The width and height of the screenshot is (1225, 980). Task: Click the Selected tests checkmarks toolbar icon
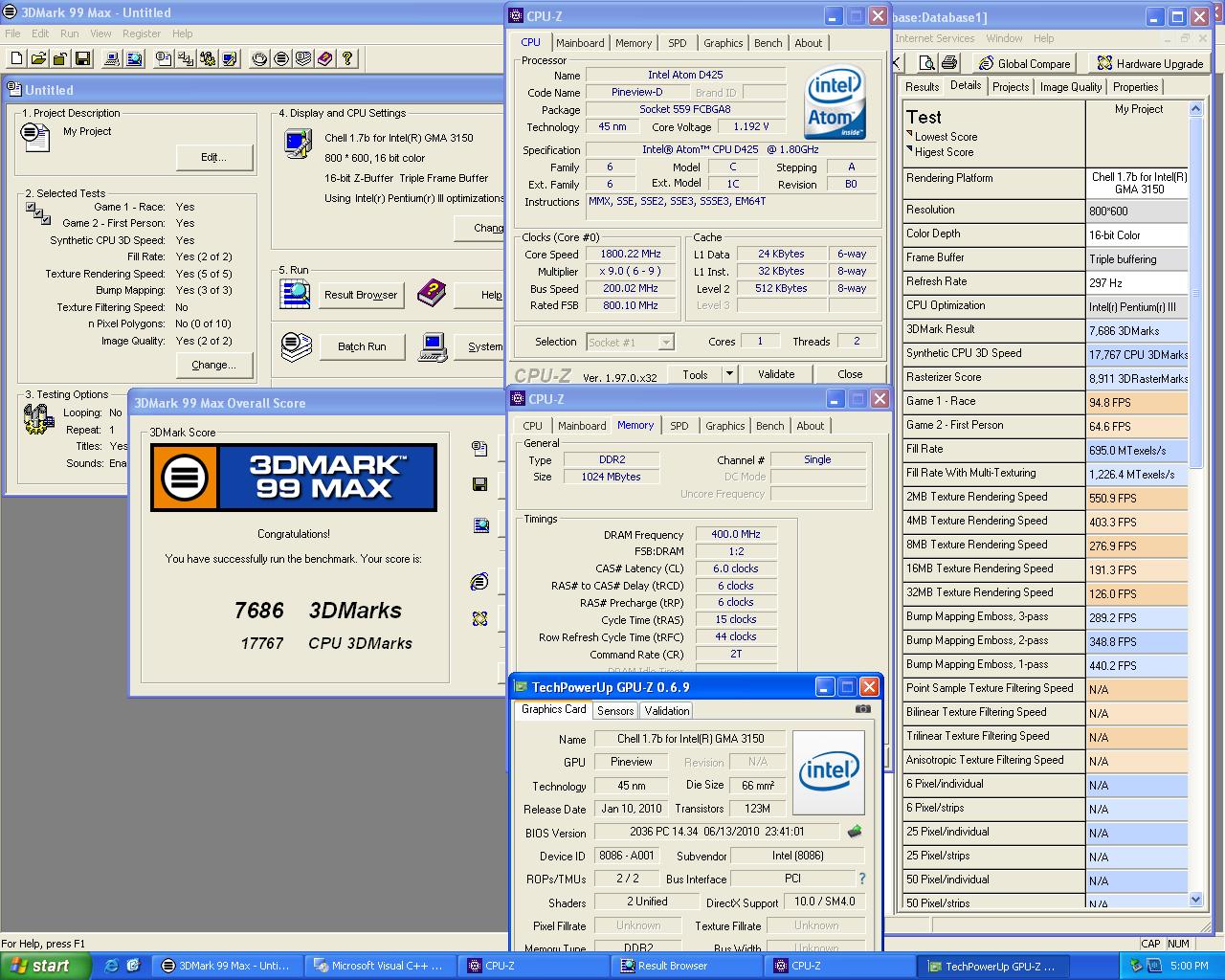pyautogui.click(x=186, y=59)
